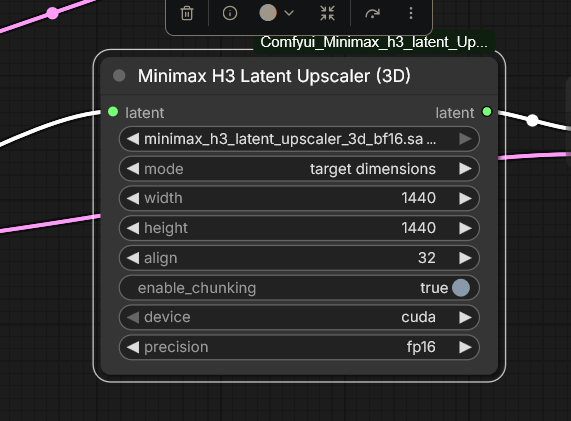571x421 pixels.
Task: Click the Comfyui_Minimax_h3_latent_Up badge label
Action: click(374, 42)
